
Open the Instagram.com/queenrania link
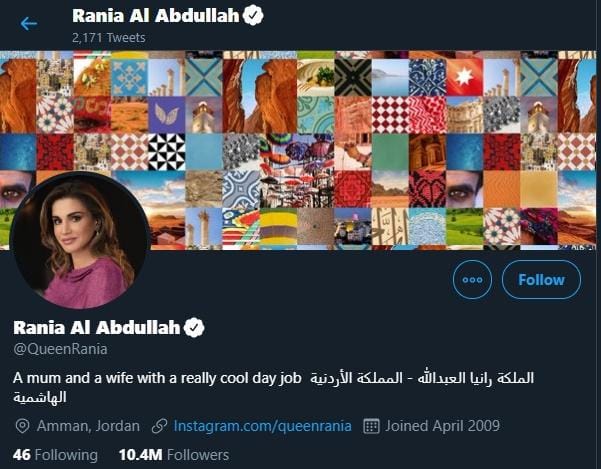263,426
